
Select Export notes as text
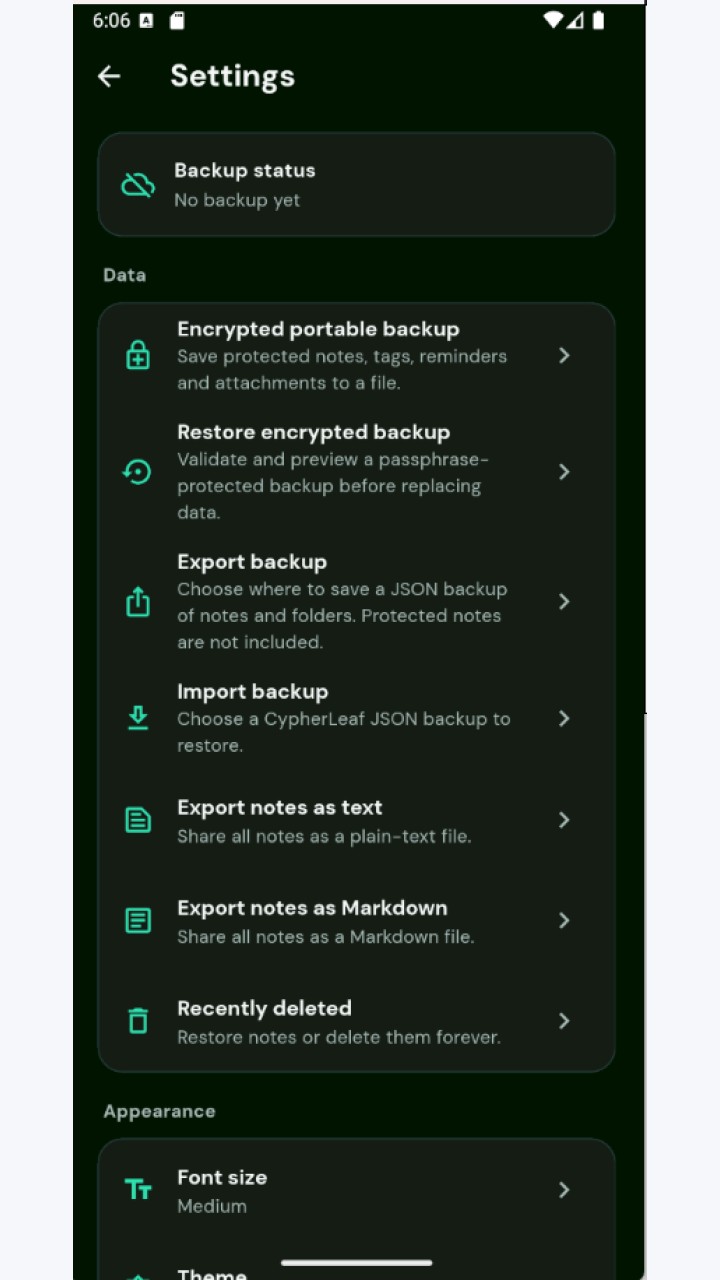pos(356,820)
